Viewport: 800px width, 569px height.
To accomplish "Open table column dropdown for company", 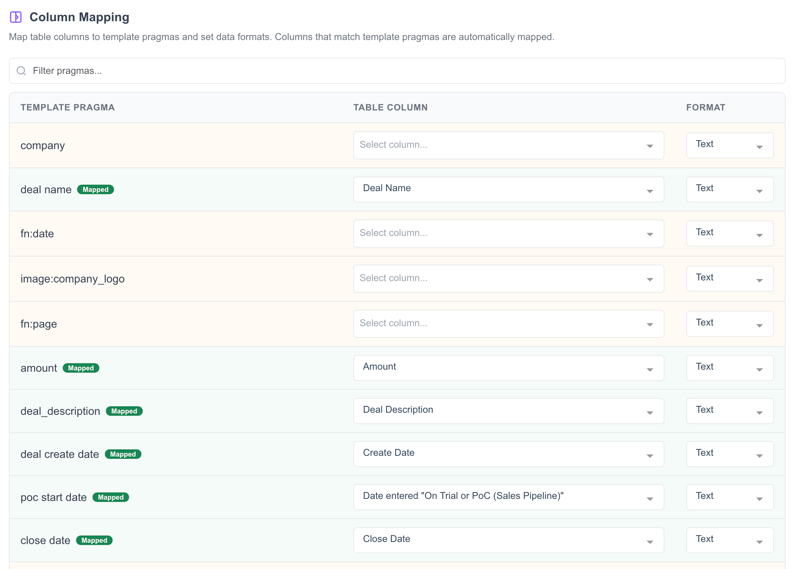I will [508, 145].
